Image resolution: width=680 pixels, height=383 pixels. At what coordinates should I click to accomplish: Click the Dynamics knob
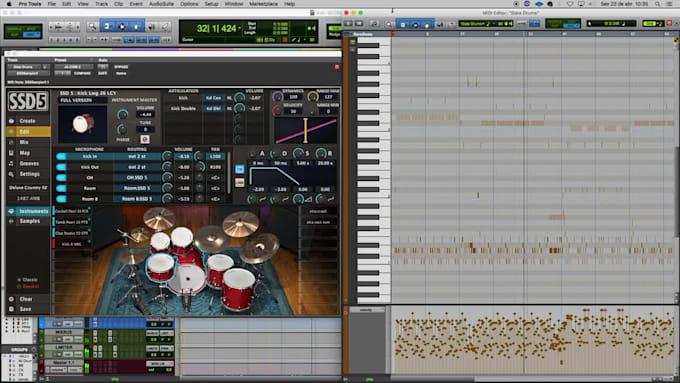coord(278,97)
